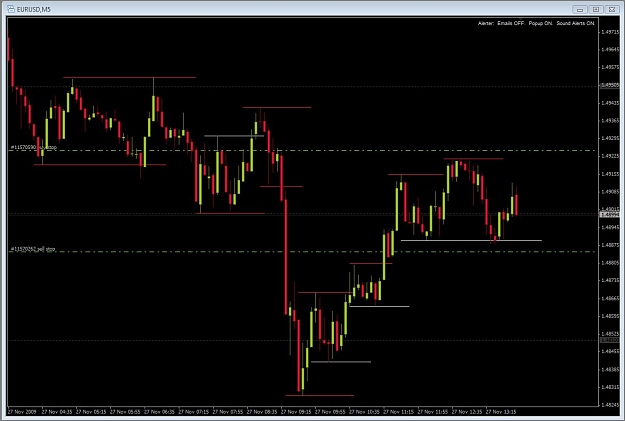Click the 1.48455 price scale label

coord(610,352)
